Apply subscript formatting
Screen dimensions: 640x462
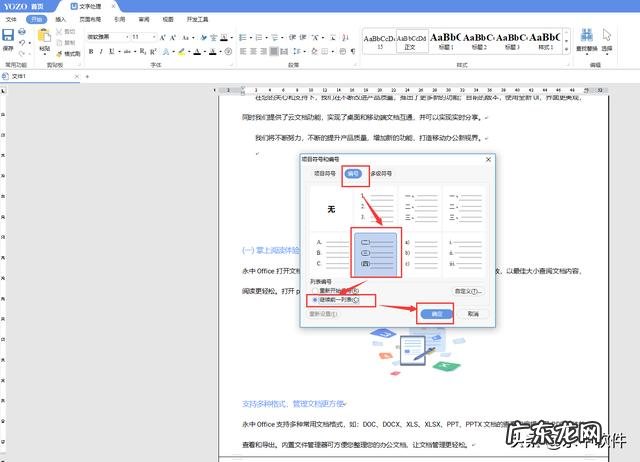click(x=142, y=51)
